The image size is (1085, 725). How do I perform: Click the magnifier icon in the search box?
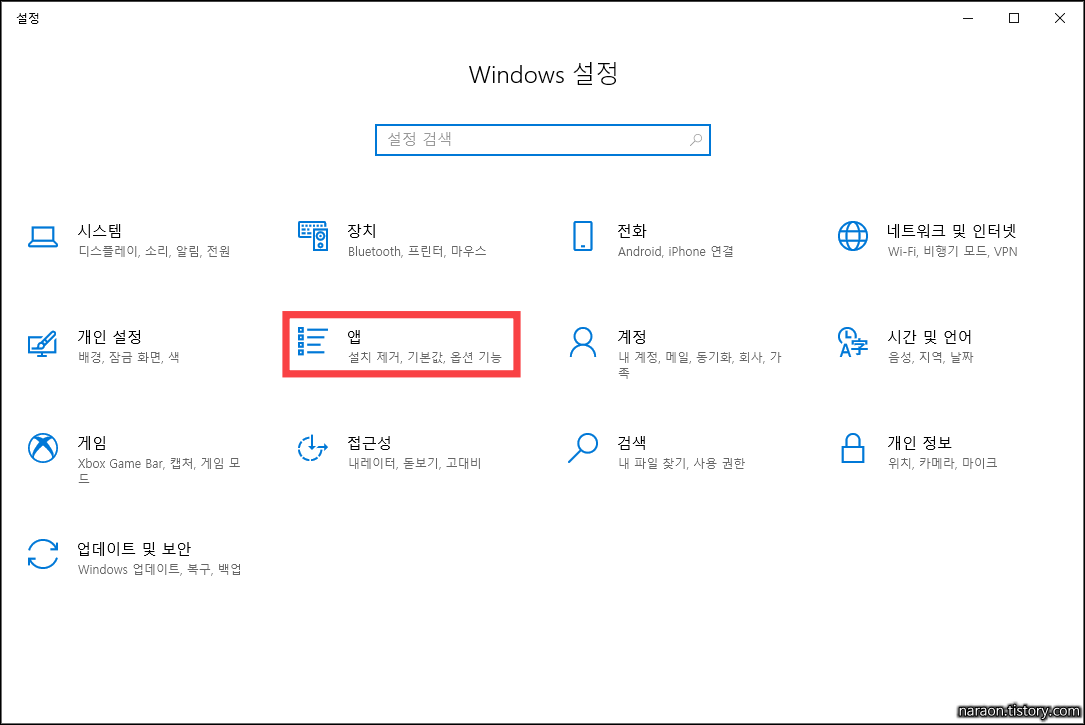point(696,140)
